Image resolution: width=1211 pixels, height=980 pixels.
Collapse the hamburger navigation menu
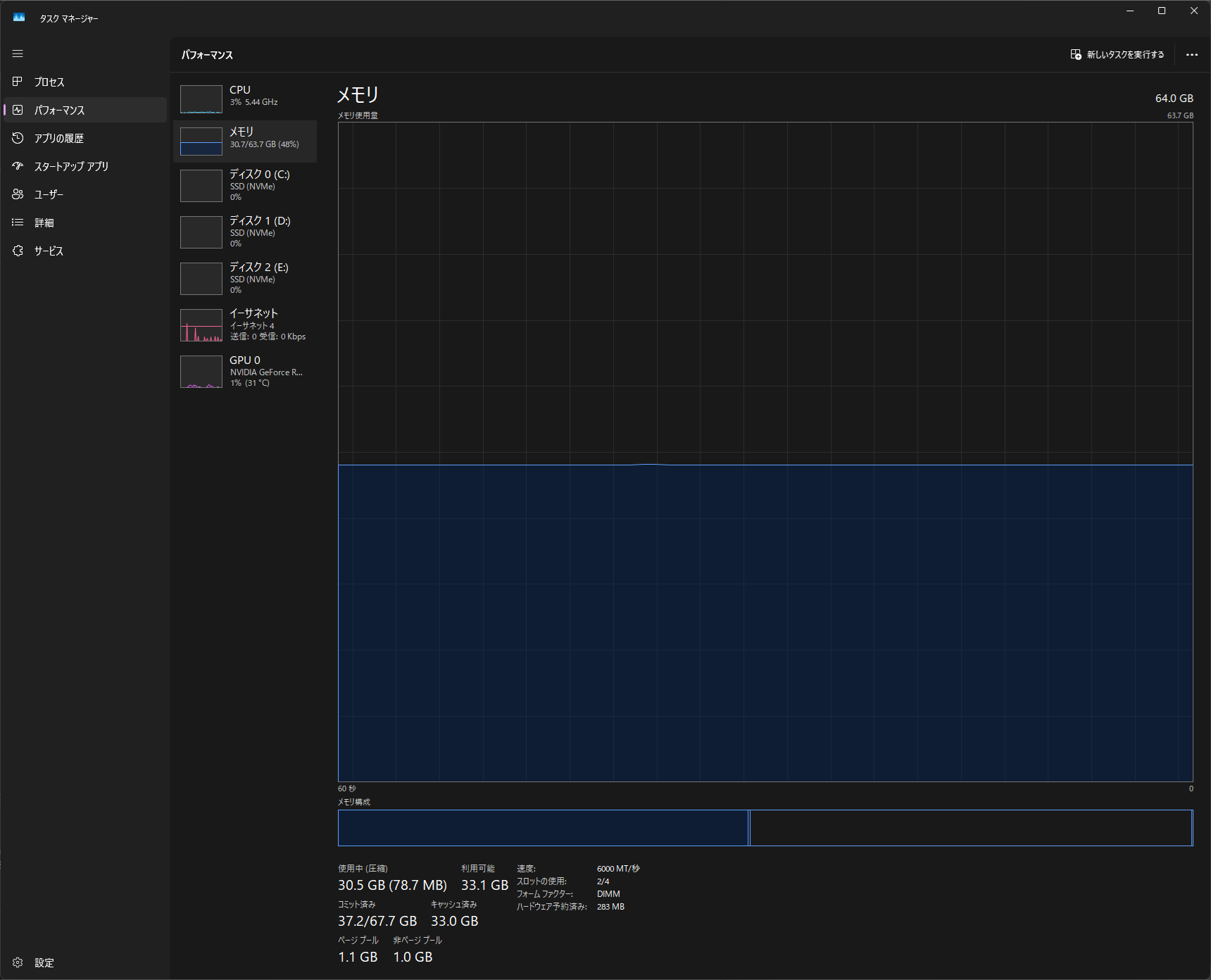coord(18,54)
